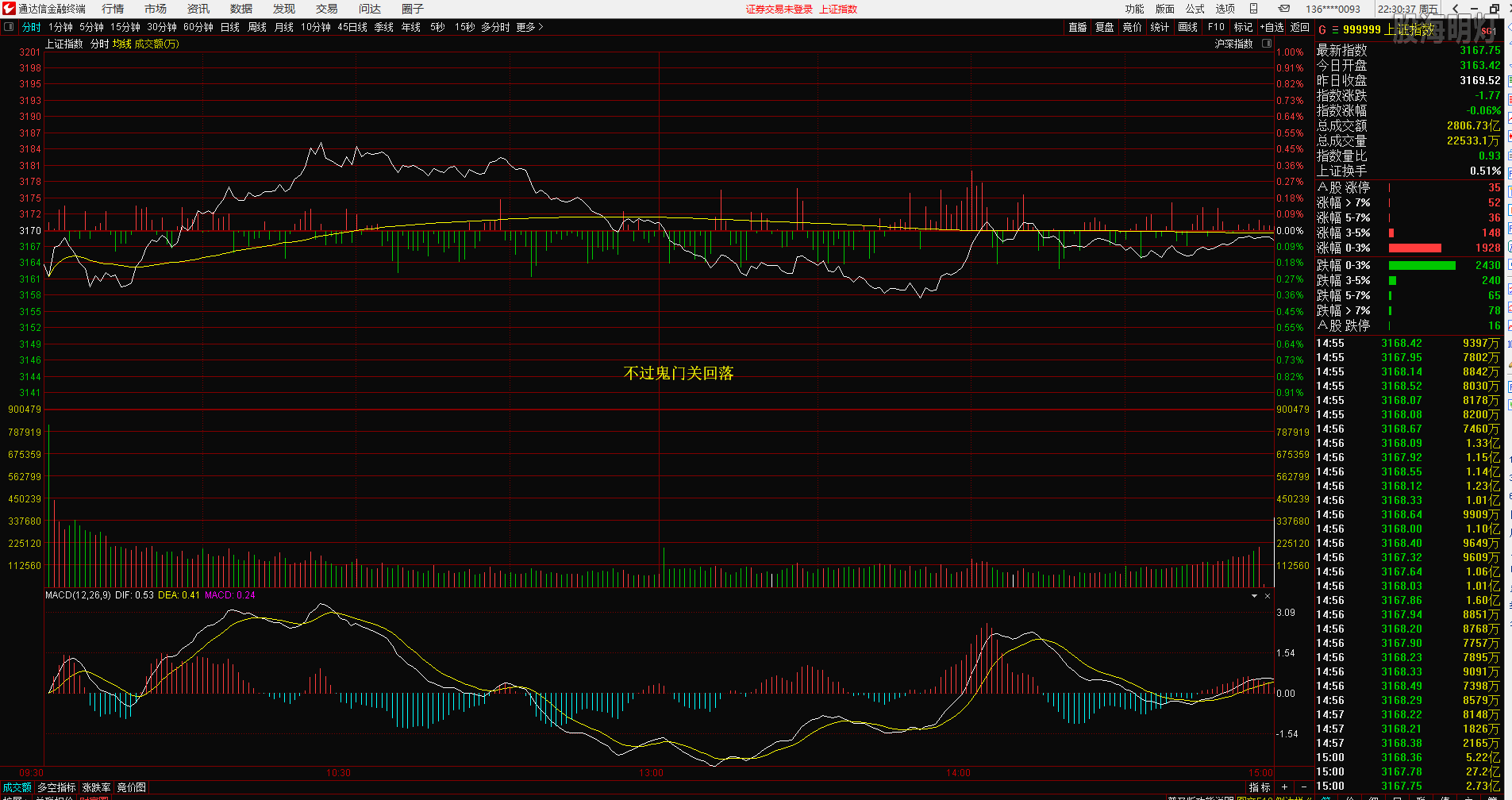Toggle the panel icon left of 分时
This screenshot has height=800, width=1512.
[x=9, y=27]
